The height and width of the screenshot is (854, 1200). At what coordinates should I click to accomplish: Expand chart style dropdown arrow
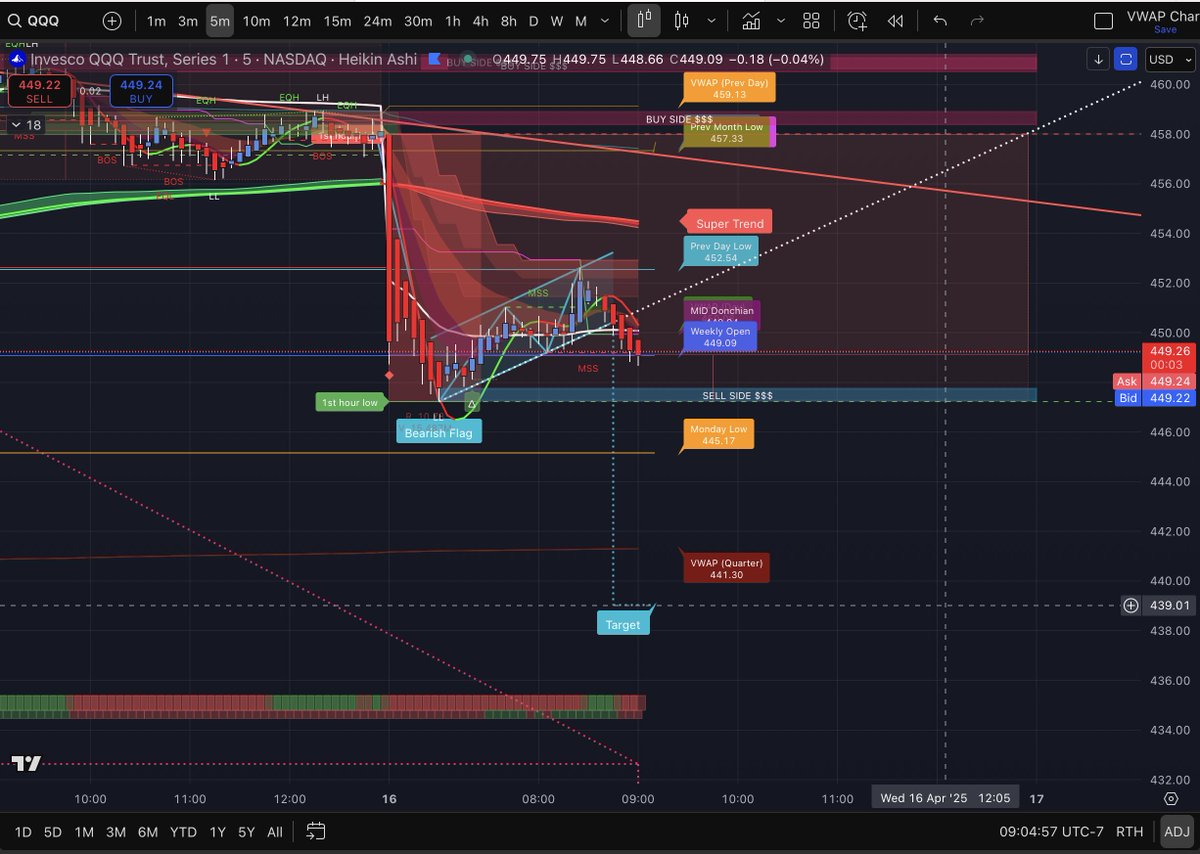711,21
